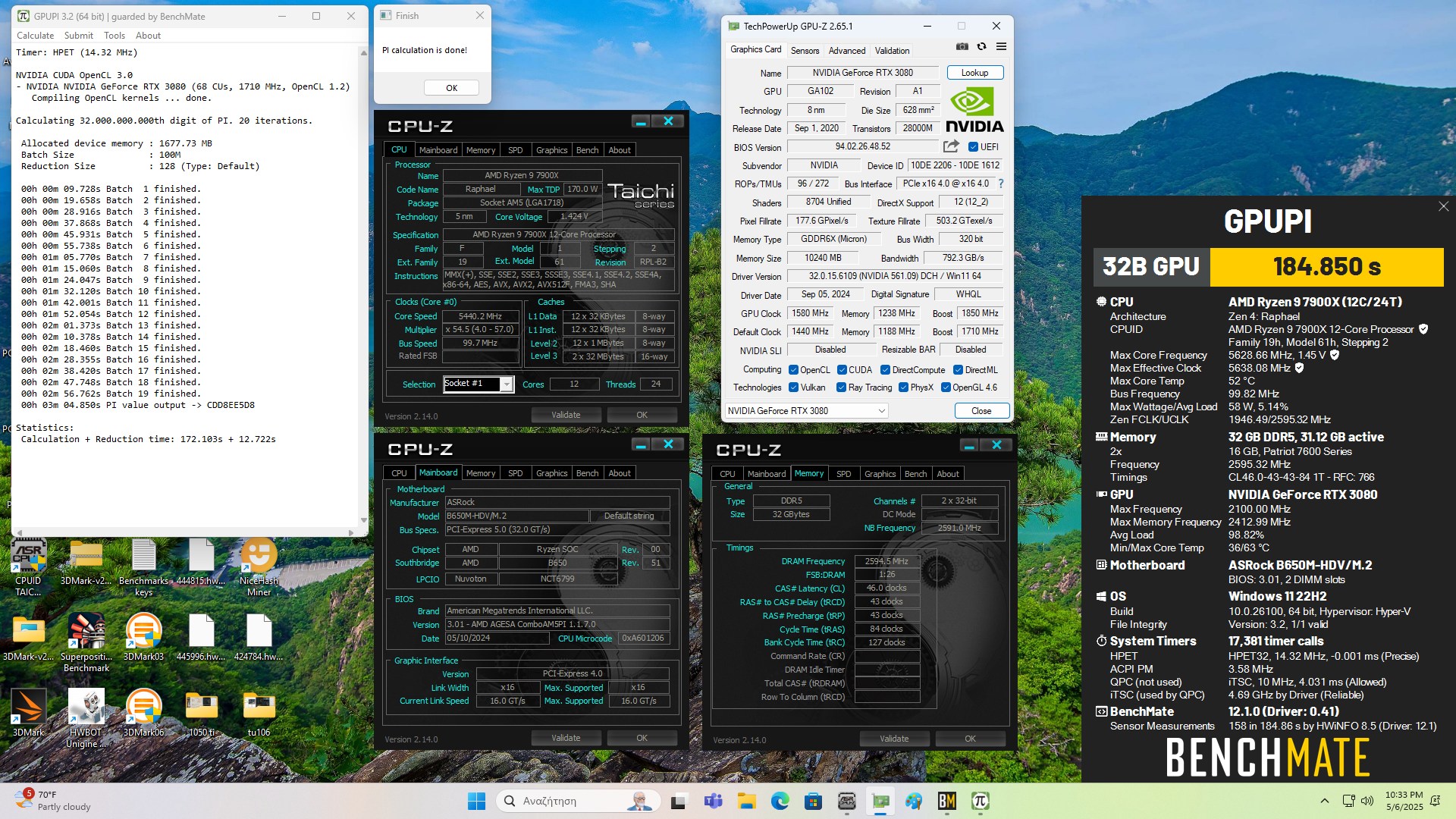Switch to the Advanced tab in GPU-Z
Screen dimensions: 1456x819
[x=847, y=51]
